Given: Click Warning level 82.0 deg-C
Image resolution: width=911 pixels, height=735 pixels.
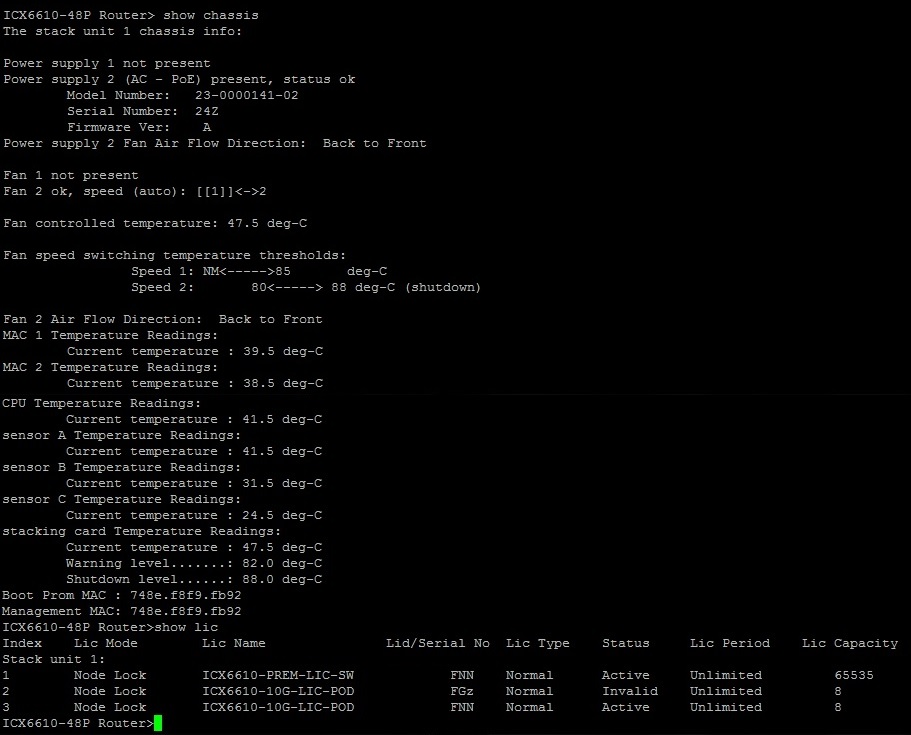Looking at the screenshot, I should tap(193, 564).
